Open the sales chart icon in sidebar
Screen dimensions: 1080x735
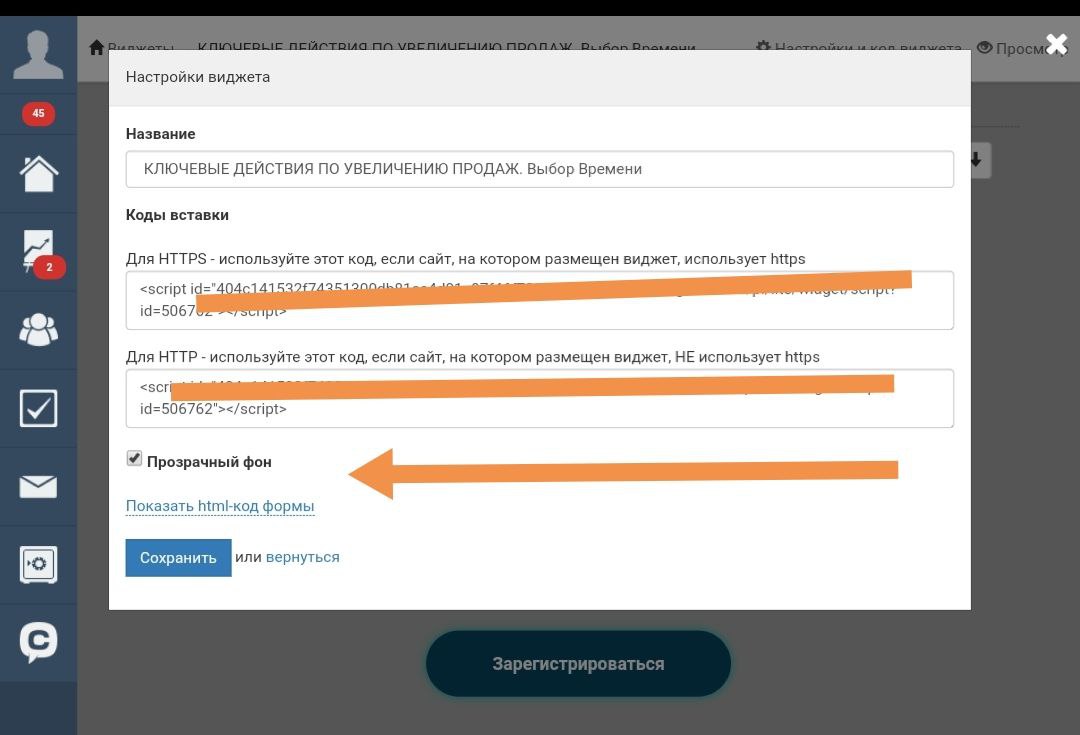point(39,251)
